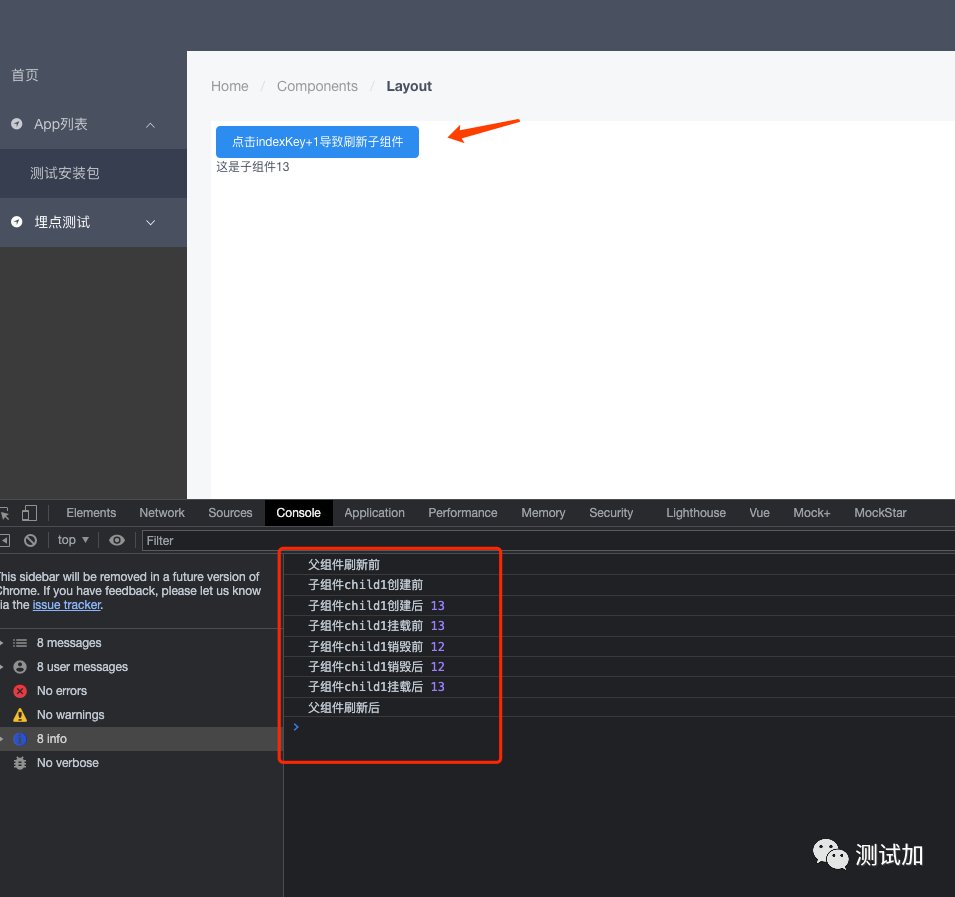The image size is (955, 897).
Task: Select the No verbose filter
Action: (x=67, y=763)
